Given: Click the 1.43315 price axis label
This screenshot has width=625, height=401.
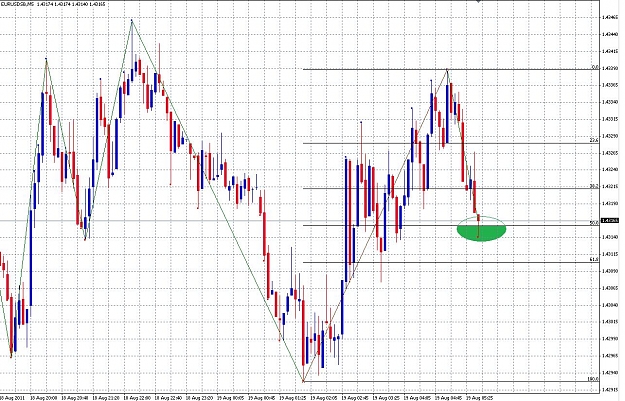Looking at the screenshot, I should point(610,119).
